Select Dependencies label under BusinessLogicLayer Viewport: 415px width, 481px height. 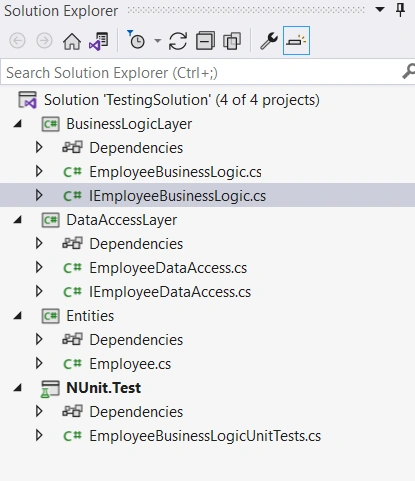[x=136, y=148]
